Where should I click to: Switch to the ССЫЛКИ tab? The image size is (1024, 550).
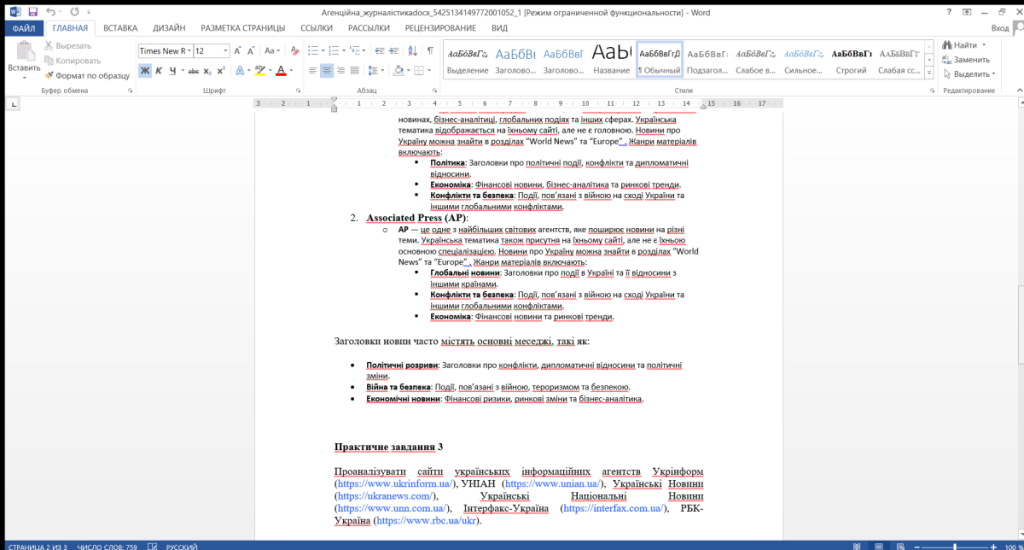coord(316,28)
